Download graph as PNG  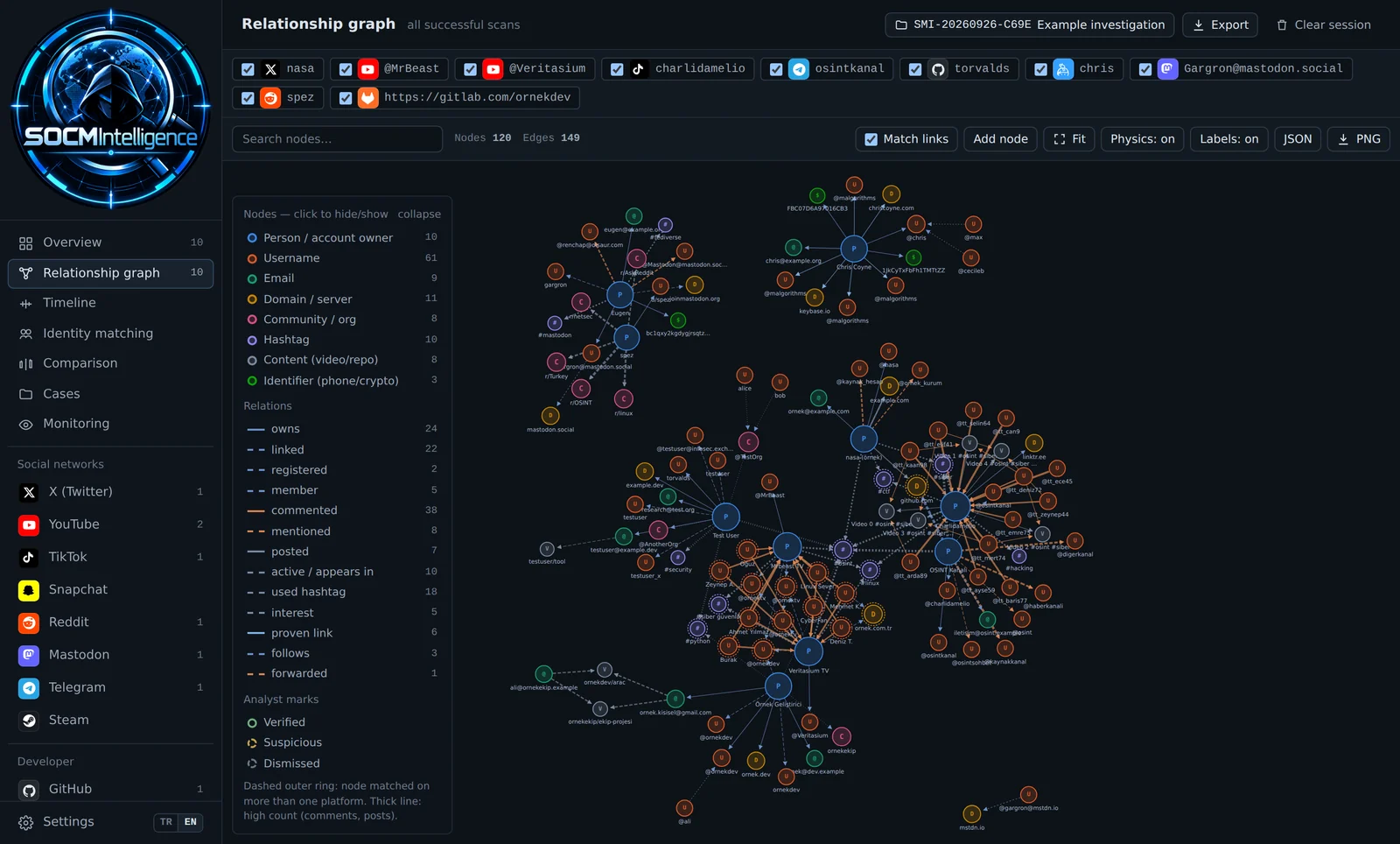(x=1359, y=139)
